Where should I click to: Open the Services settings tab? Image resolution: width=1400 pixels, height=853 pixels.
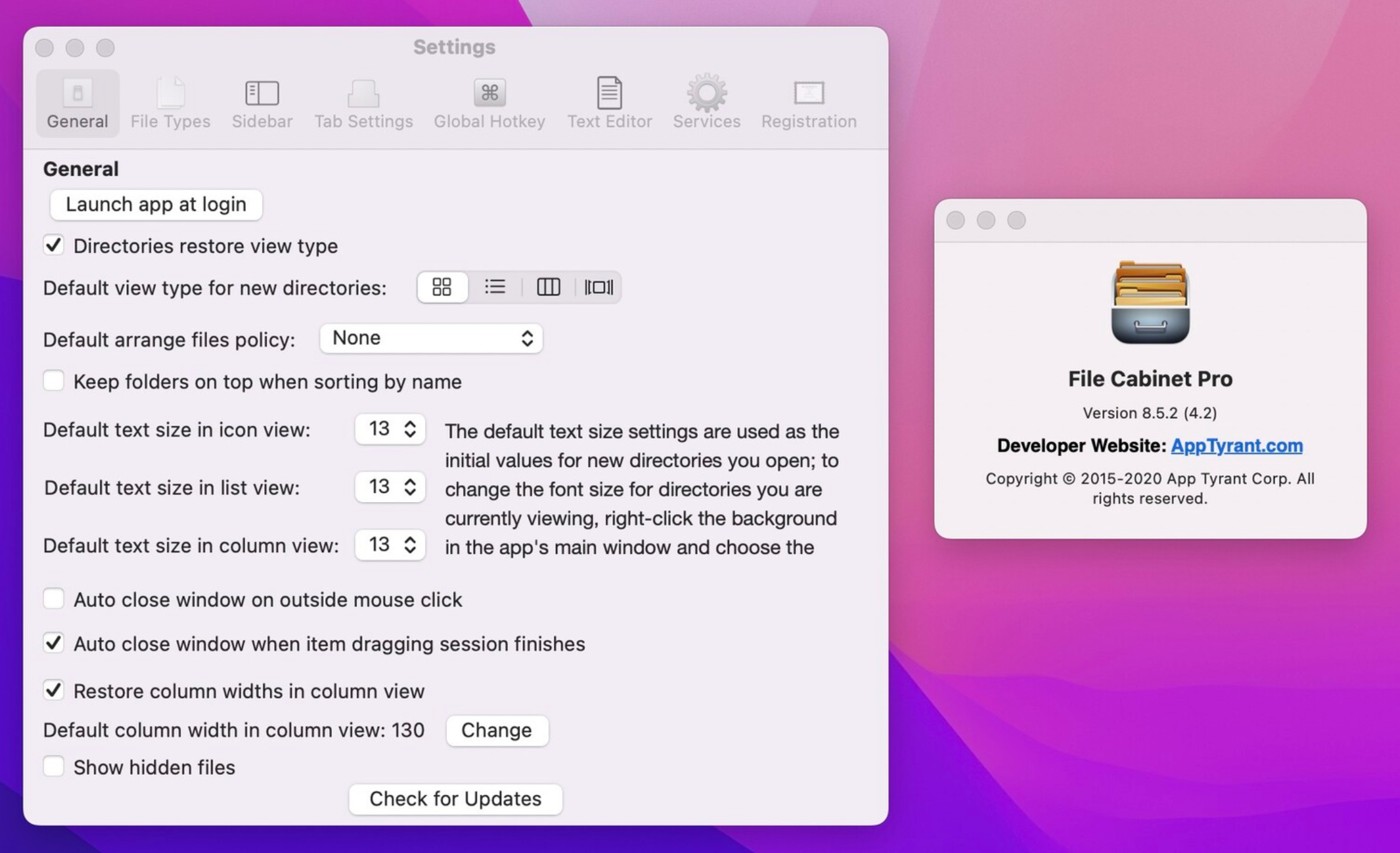coord(707,104)
